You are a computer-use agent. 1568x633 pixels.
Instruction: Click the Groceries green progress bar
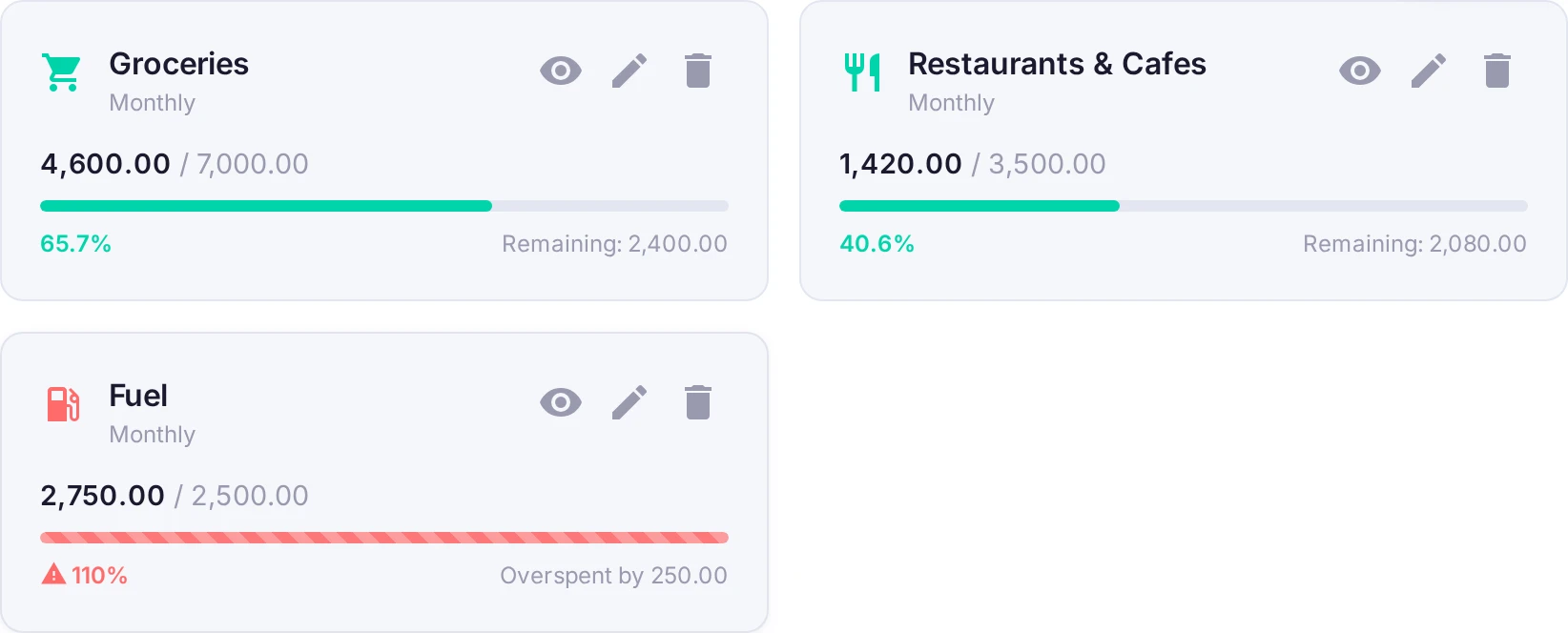[x=384, y=206]
